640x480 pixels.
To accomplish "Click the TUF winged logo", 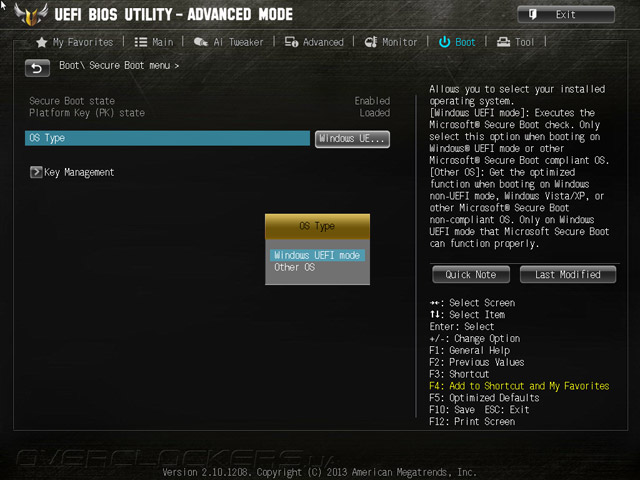I will click(31, 15).
